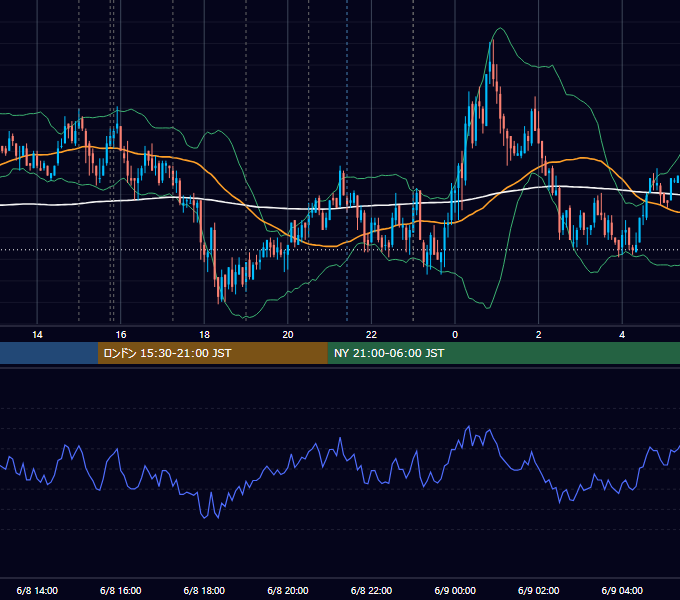Click the 2 hour axis label

coord(539,335)
